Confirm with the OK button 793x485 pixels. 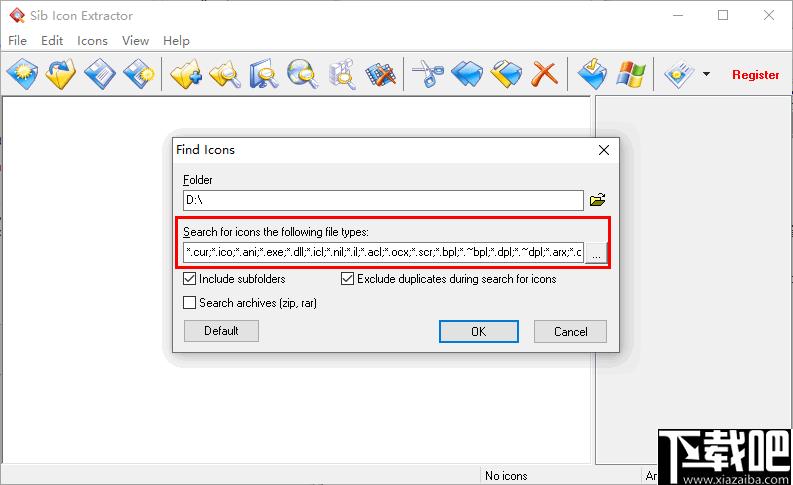(x=478, y=331)
